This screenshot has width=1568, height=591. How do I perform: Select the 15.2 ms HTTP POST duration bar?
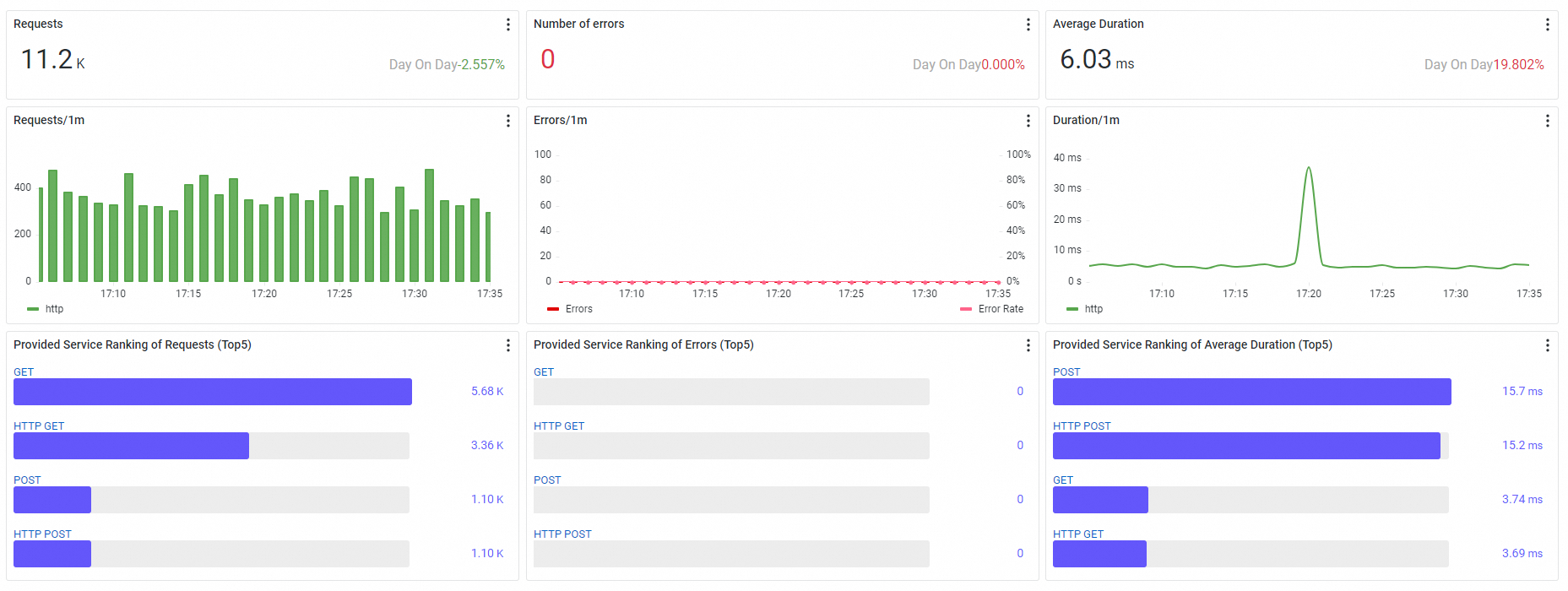[1246, 446]
